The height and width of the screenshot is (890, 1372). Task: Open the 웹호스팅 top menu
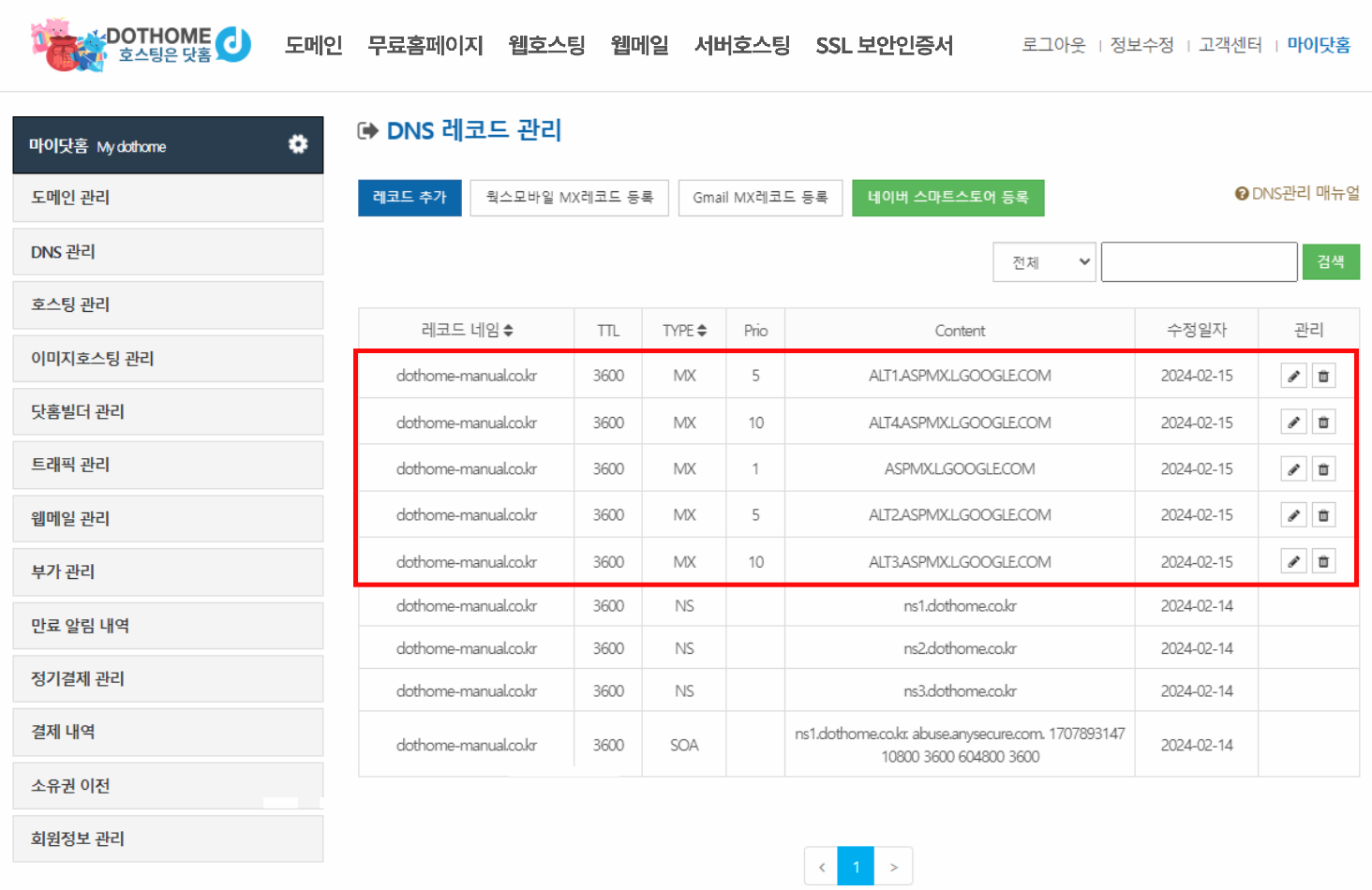[x=546, y=45]
